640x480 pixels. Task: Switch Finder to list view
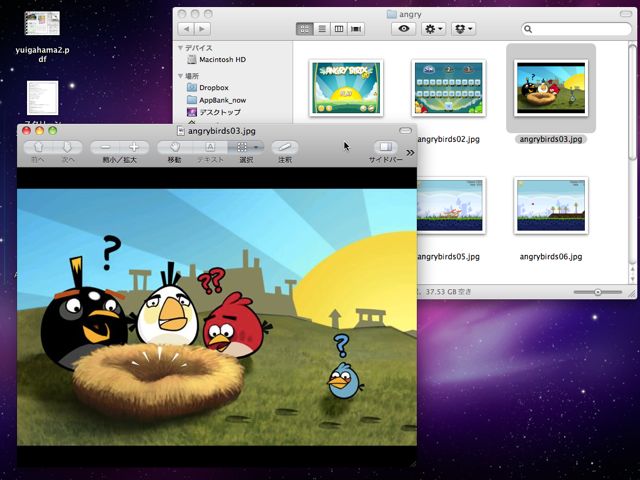[x=322, y=29]
